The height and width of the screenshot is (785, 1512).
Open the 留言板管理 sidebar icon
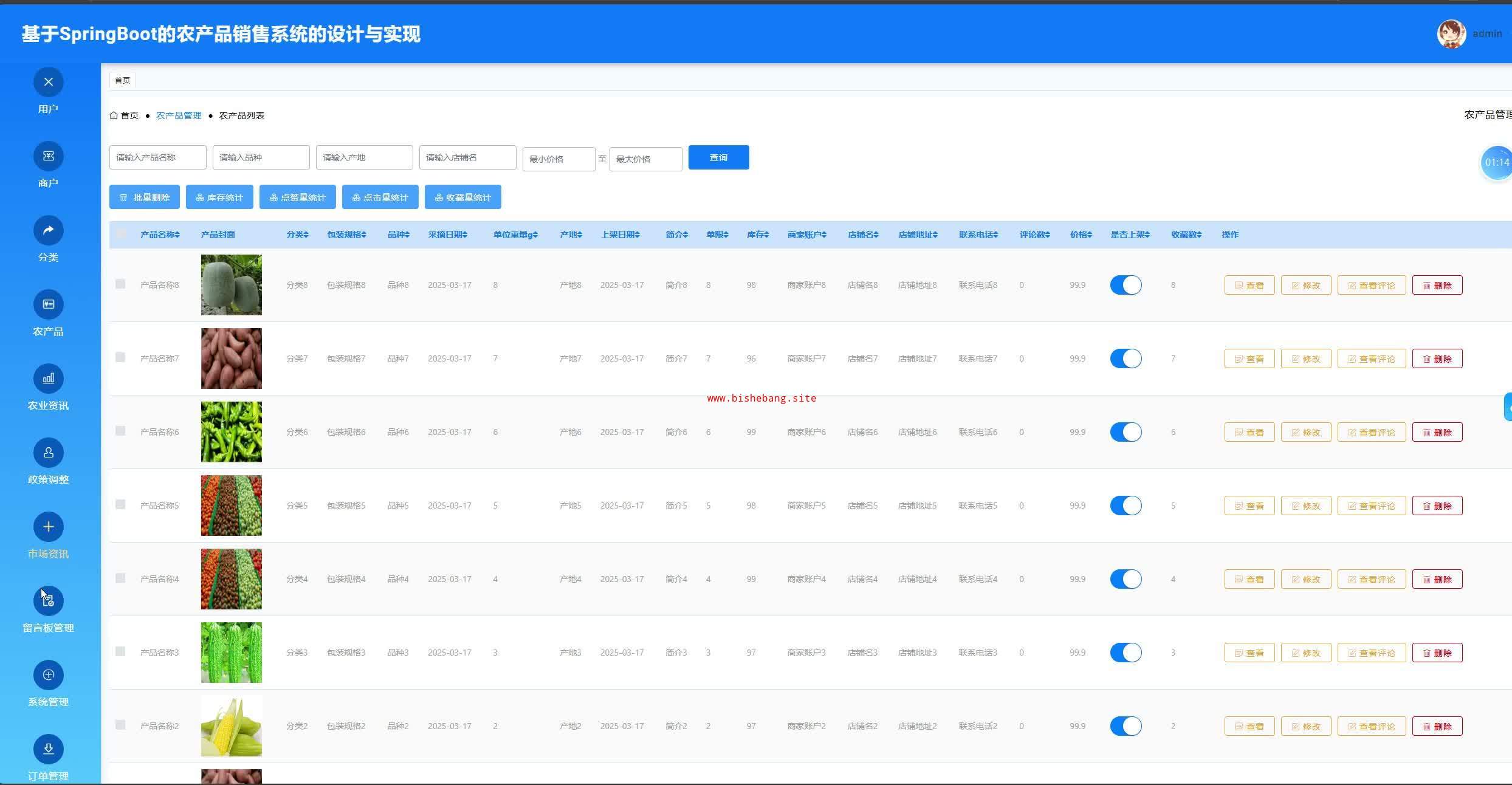coord(48,601)
